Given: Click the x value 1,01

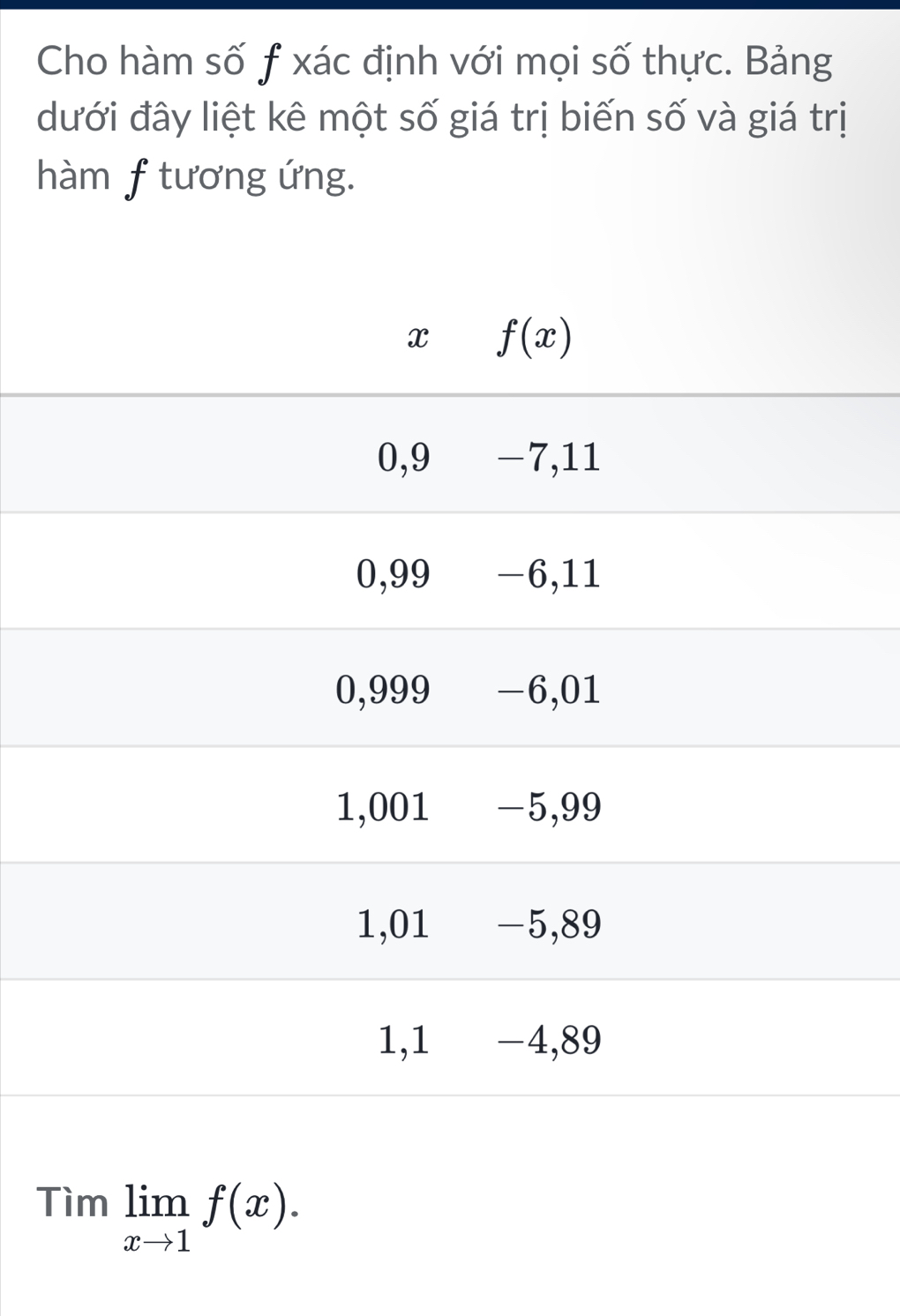Looking at the screenshot, I should coord(393,923).
